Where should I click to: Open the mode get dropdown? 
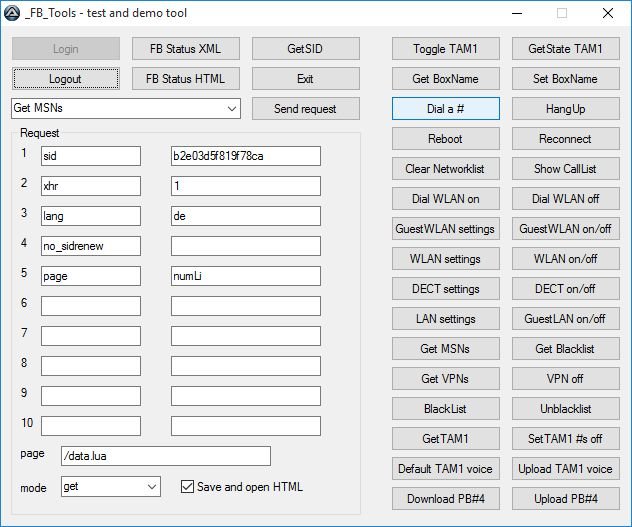click(111, 487)
